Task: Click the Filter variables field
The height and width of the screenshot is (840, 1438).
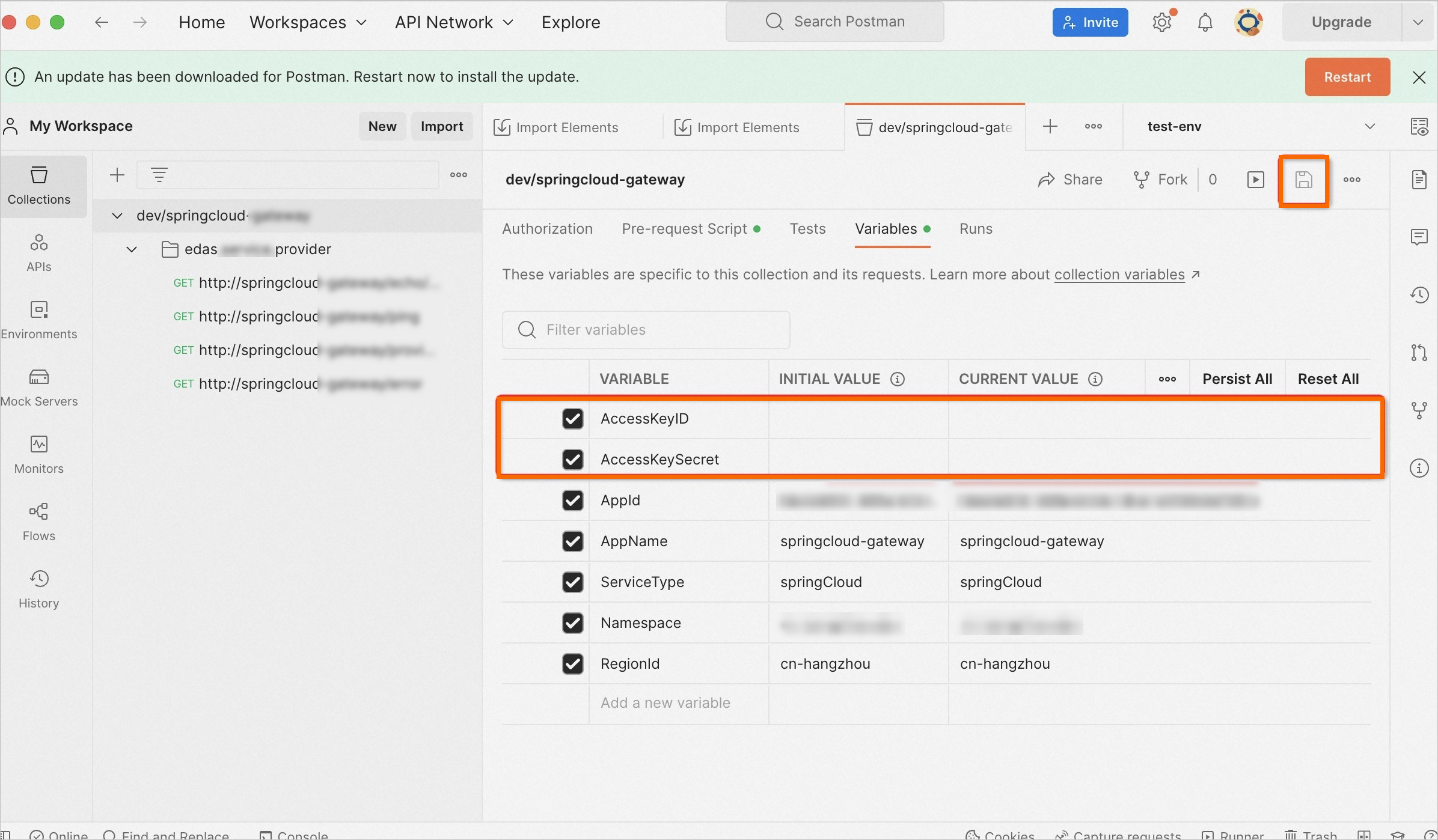Action: coord(646,330)
